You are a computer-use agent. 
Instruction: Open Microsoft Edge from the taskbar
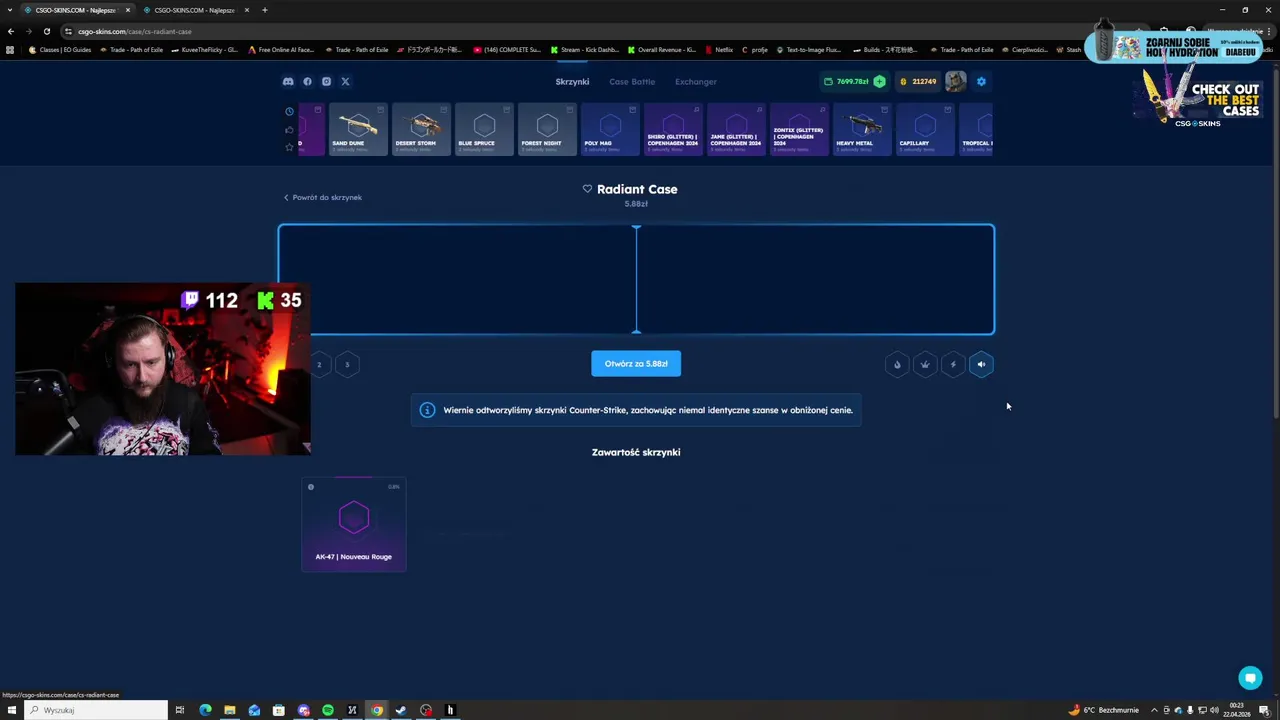[x=205, y=710]
